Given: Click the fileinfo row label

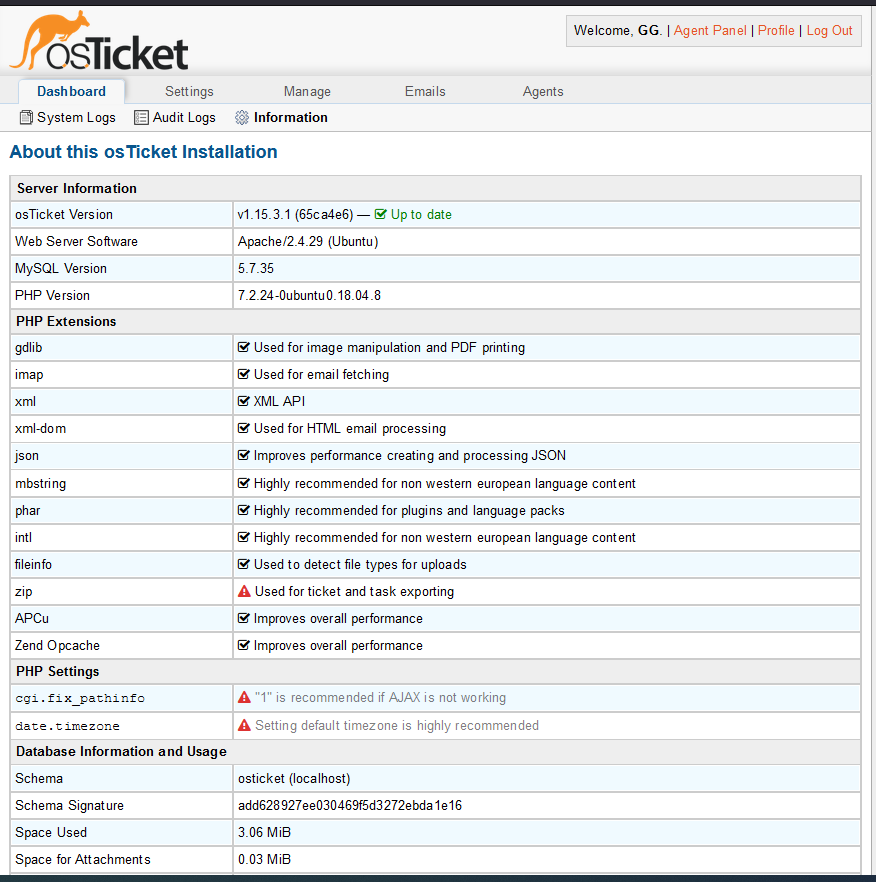Looking at the screenshot, I should [33, 564].
